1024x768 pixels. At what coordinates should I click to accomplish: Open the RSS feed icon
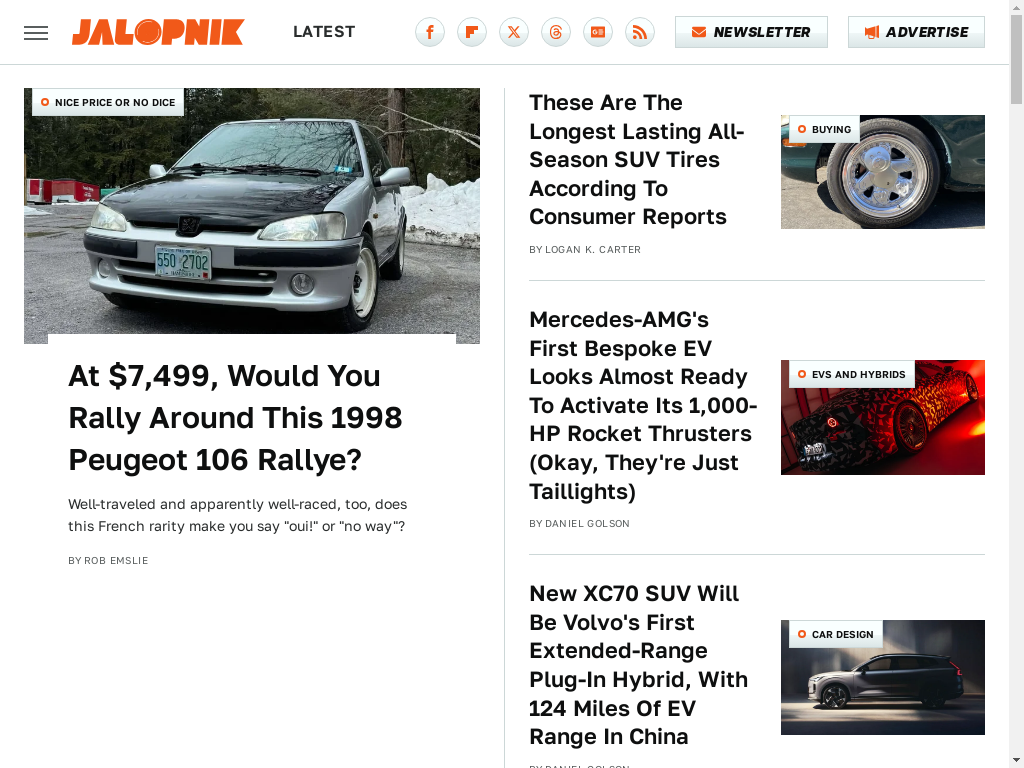(x=639, y=32)
